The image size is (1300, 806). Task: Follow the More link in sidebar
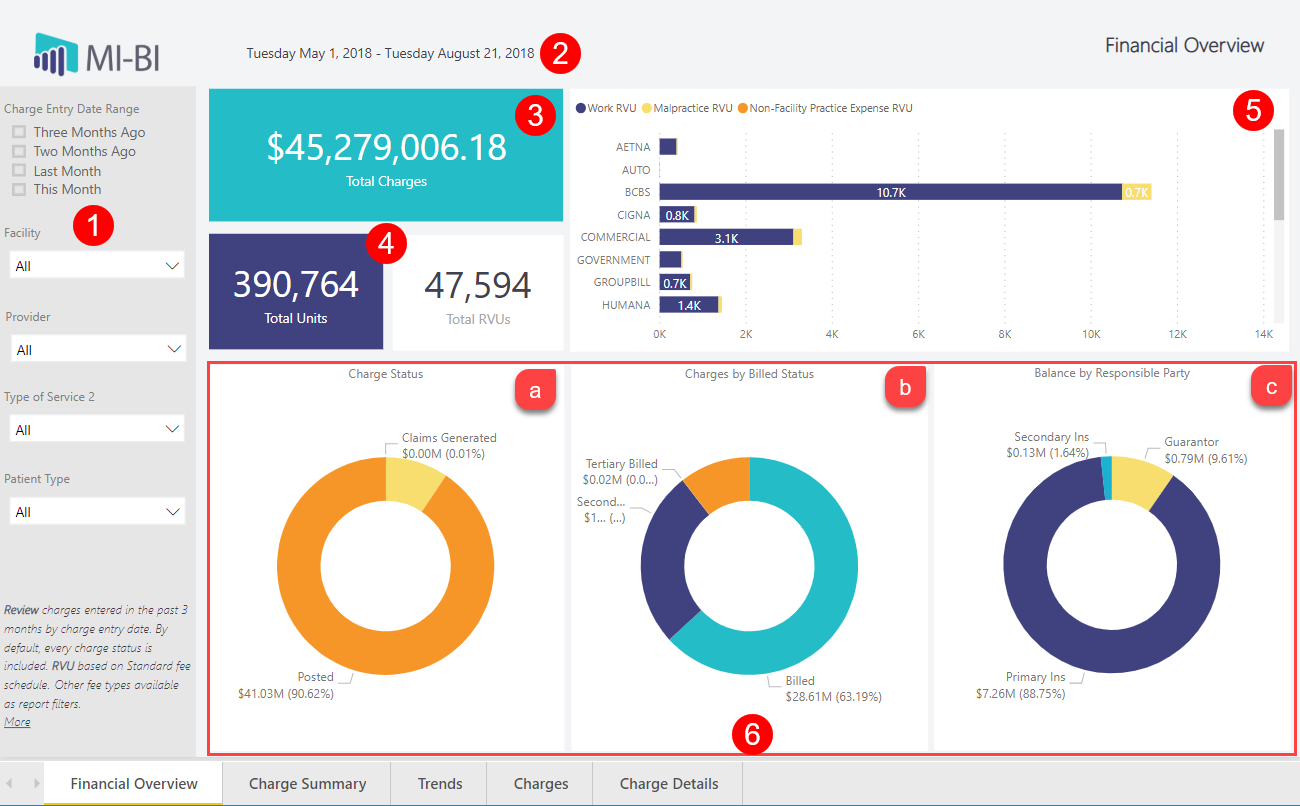pos(17,722)
